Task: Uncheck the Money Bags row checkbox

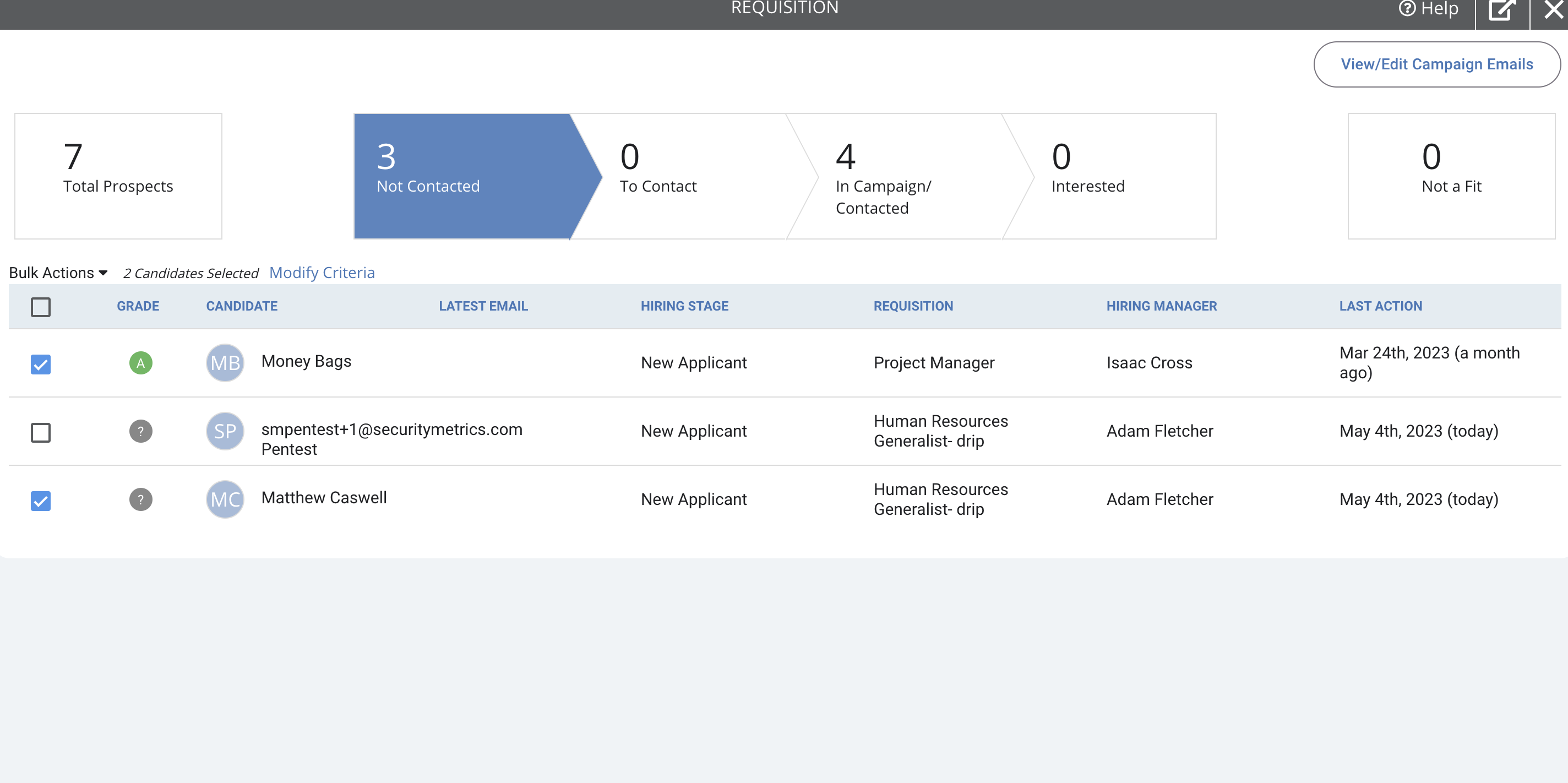Action: [41, 364]
